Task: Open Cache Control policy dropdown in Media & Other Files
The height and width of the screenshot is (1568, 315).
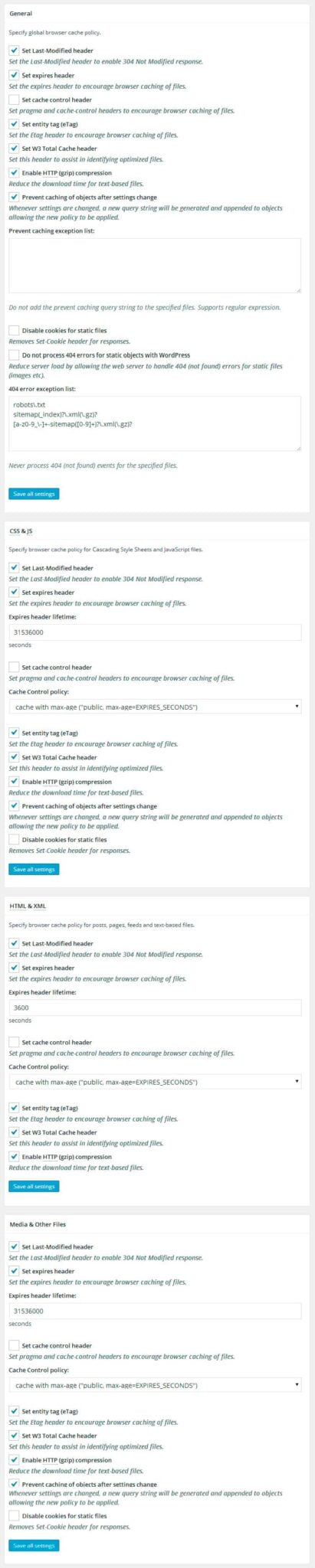Action: pyautogui.click(x=155, y=1385)
